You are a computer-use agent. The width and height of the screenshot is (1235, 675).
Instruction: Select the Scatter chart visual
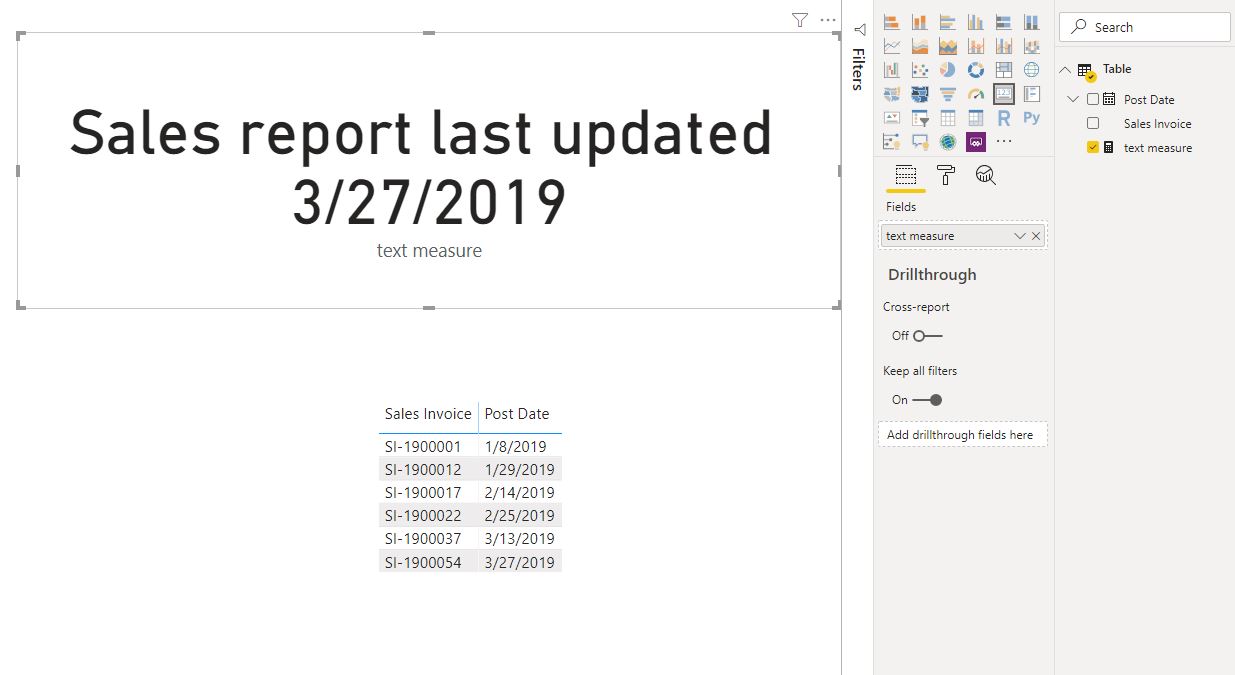pyautogui.click(x=920, y=70)
